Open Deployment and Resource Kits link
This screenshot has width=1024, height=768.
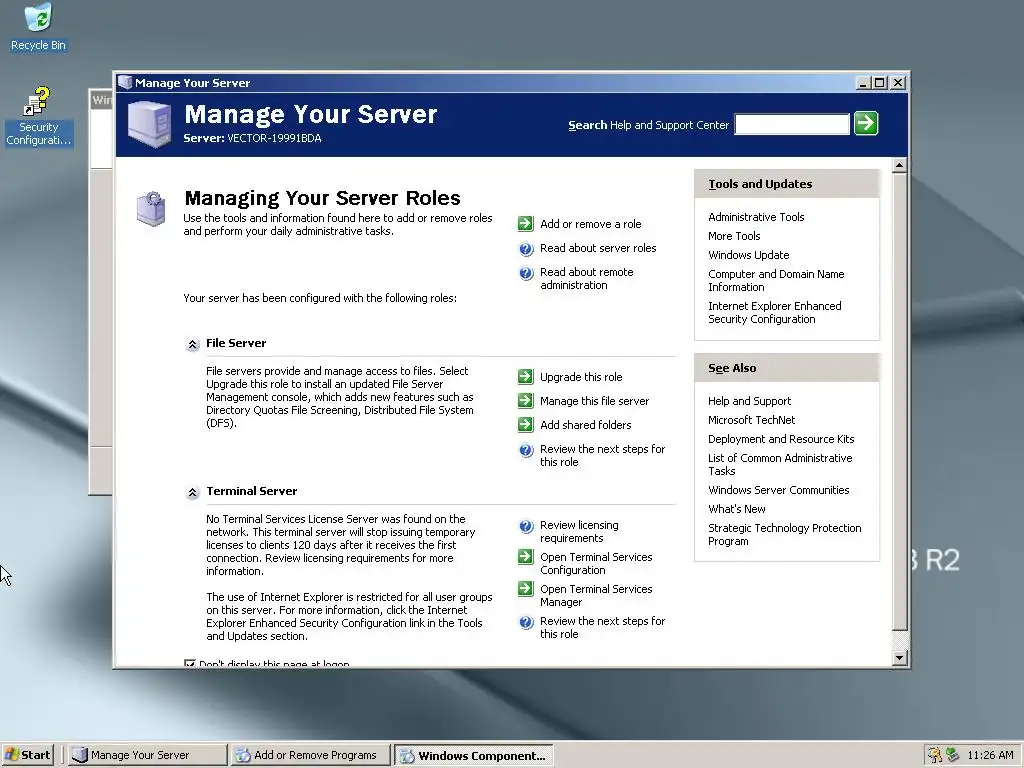point(781,439)
